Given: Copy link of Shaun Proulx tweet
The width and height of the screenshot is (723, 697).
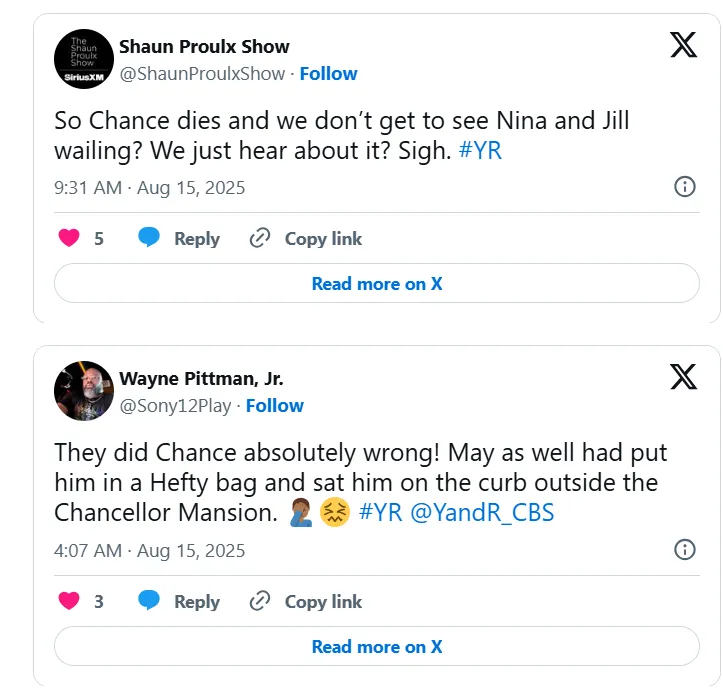Looking at the screenshot, I should (x=306, y=238).
